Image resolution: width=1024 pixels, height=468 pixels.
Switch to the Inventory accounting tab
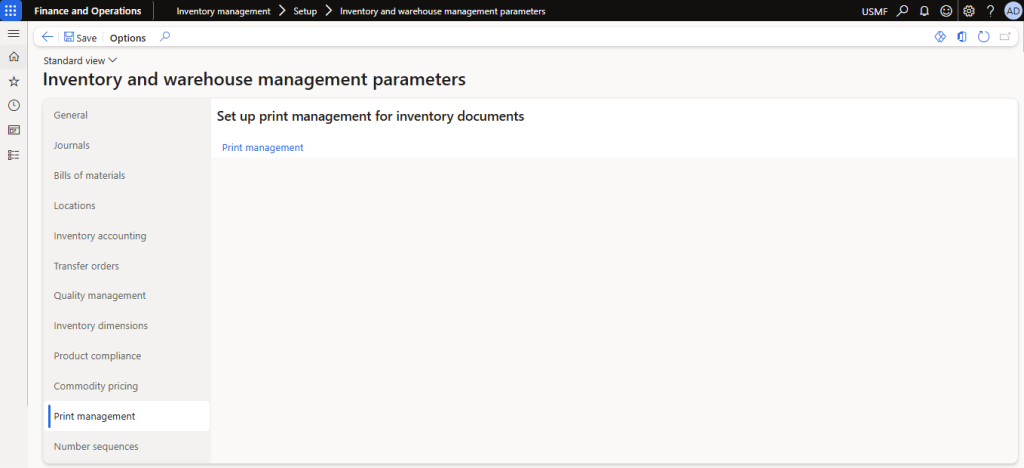[100, 236]
